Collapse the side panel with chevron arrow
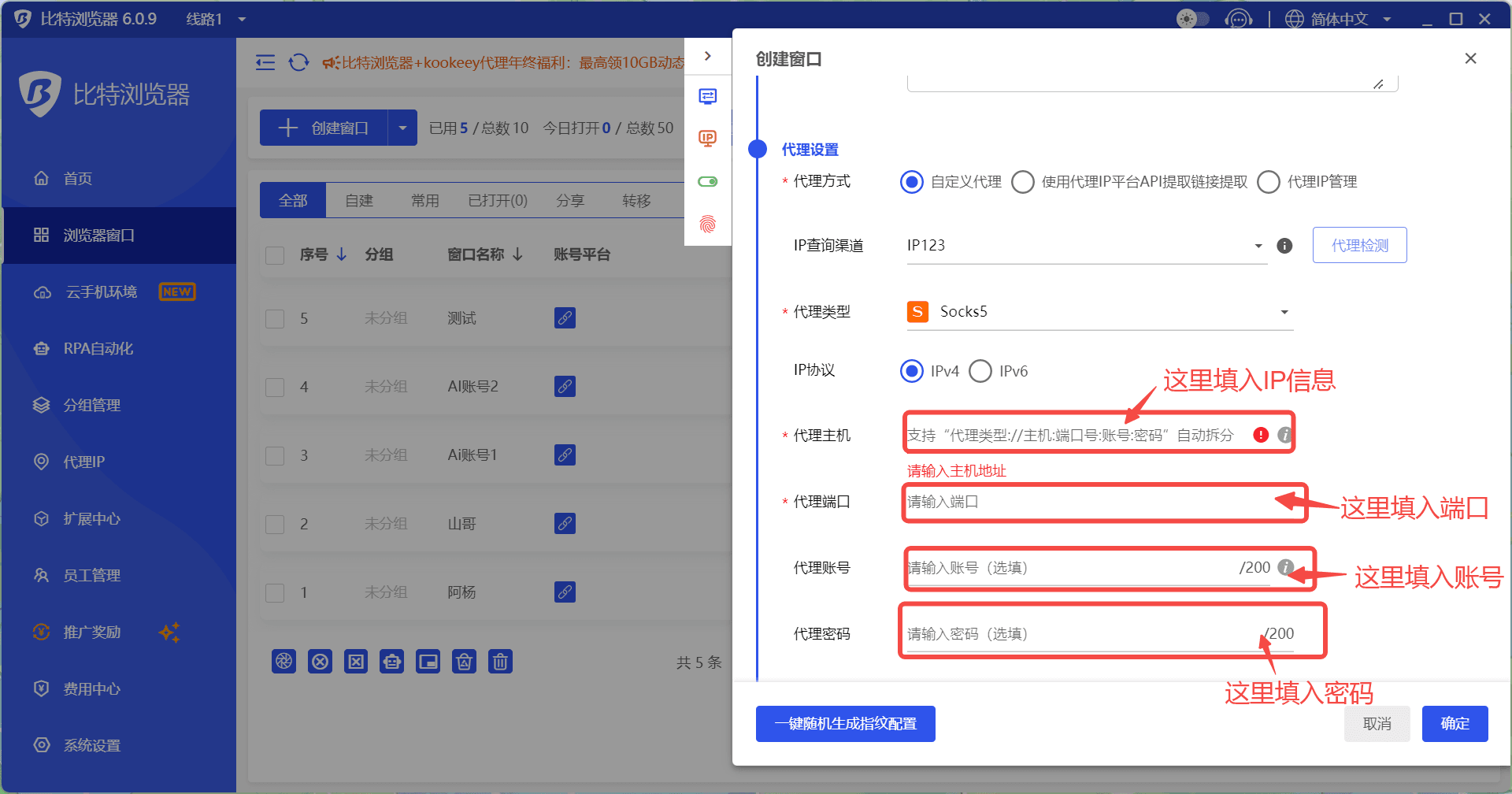The height and width of the screenshot is (794, 1512). (x=708, y=56)
